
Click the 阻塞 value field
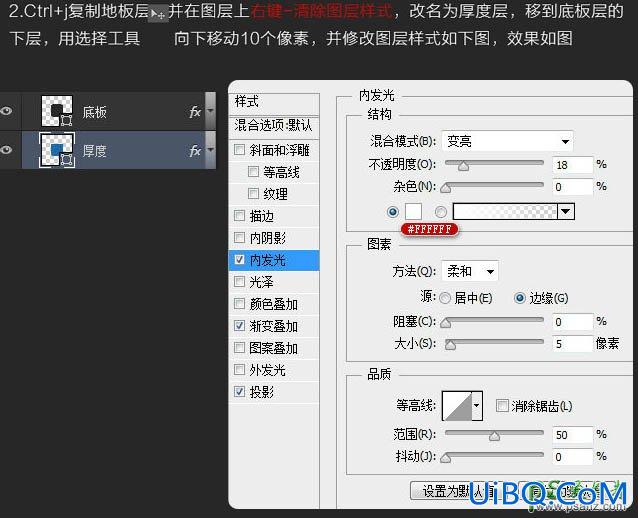(x=572, y=322)
